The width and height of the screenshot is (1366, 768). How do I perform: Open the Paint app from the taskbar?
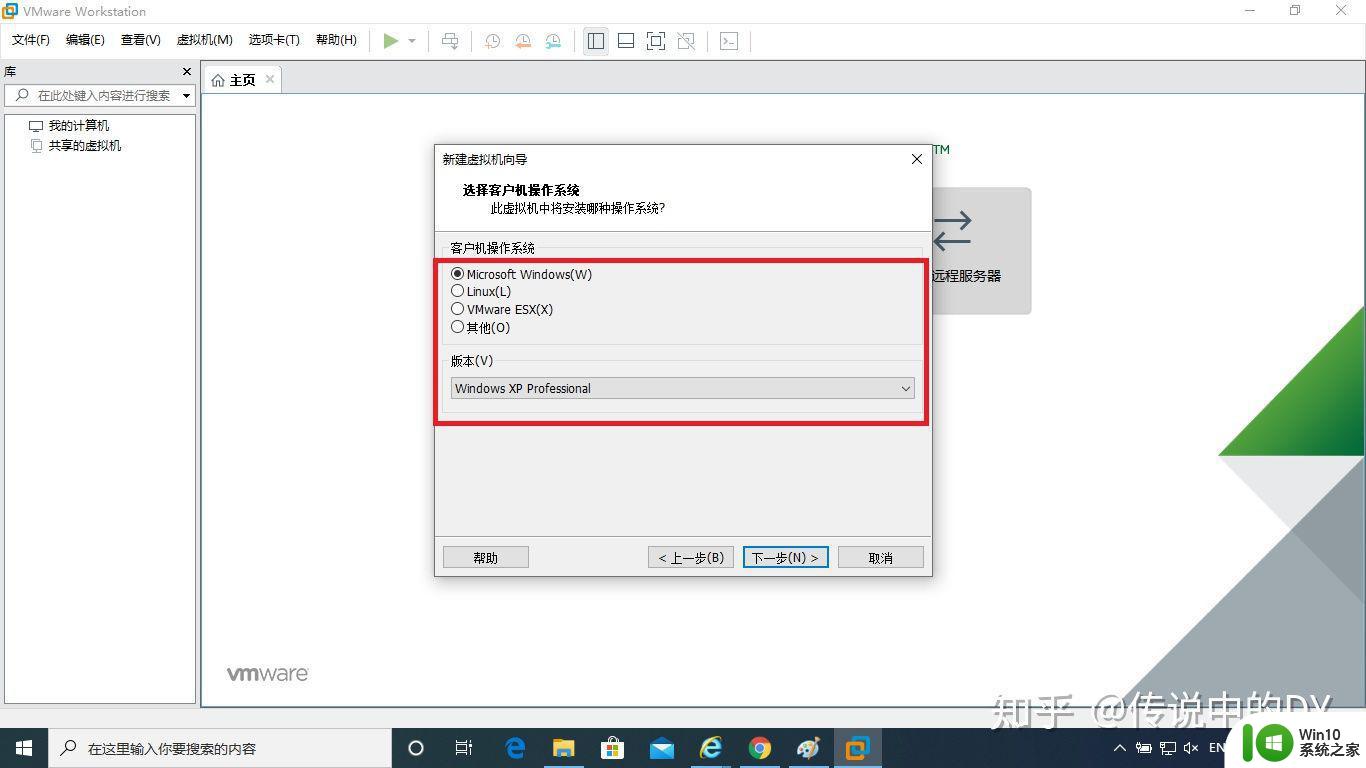coord(808,748)
